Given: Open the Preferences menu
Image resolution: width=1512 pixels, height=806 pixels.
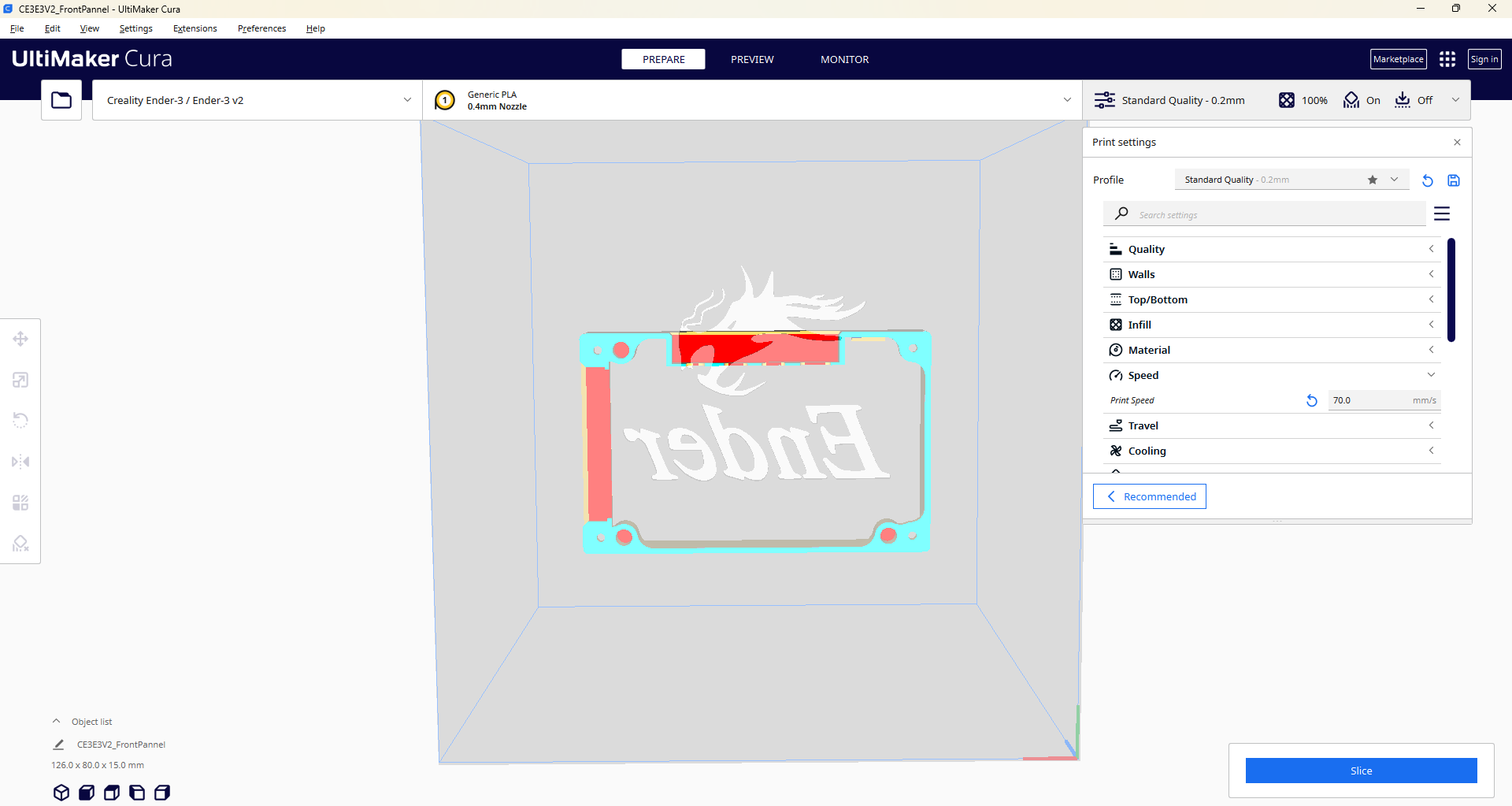Looking at the screenshot, I should point(262,28).
